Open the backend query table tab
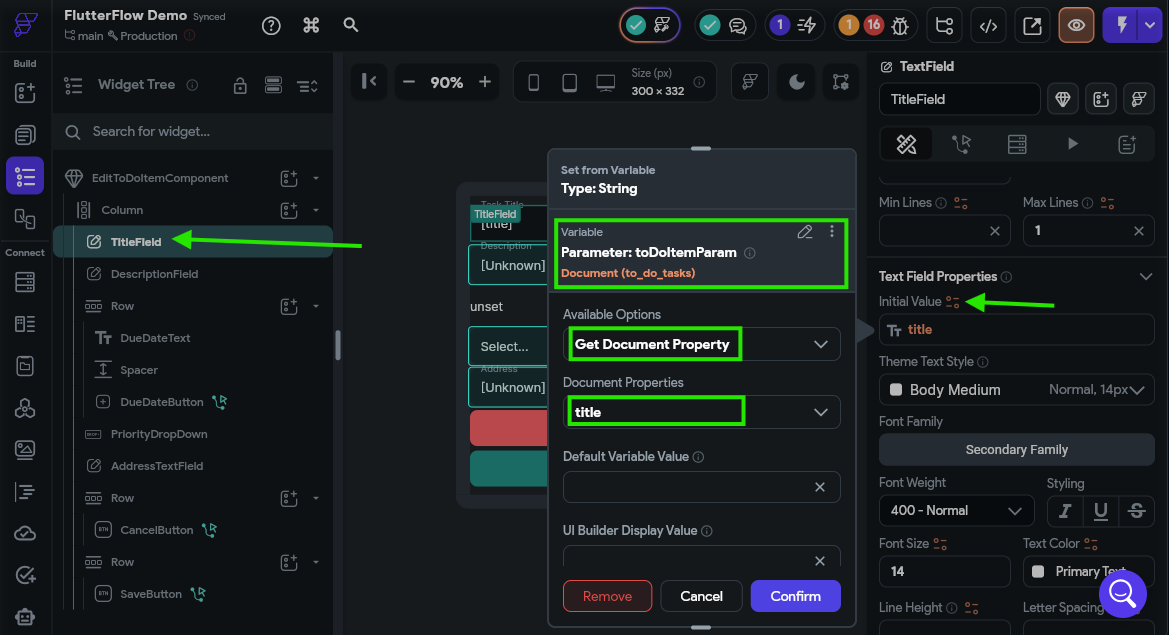1169x635 pixels. pyautogui.click(x=1017, y=144)
